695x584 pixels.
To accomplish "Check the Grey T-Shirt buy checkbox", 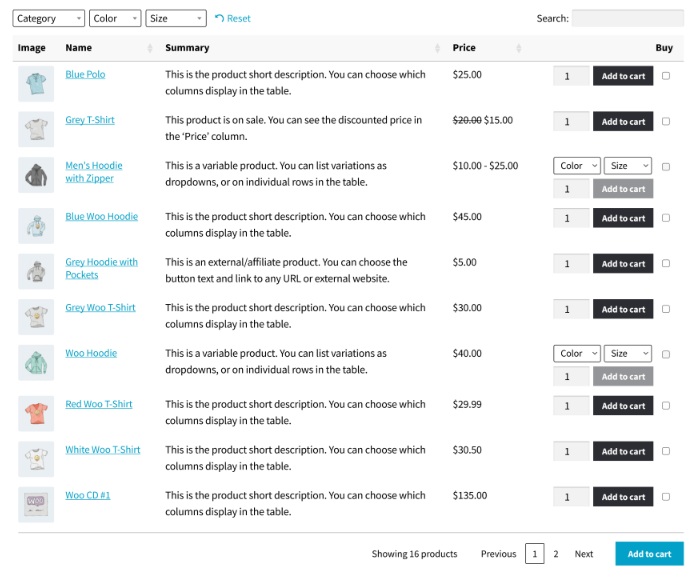I will 666,121.
